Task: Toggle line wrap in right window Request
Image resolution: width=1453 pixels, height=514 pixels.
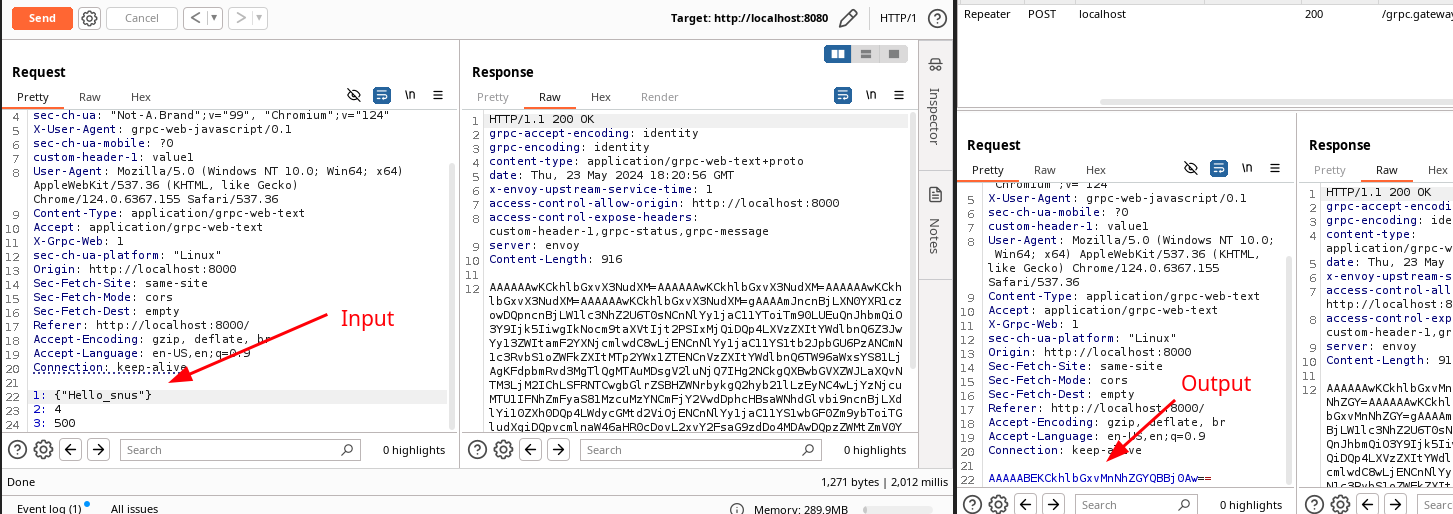Action: click(x=1219, y=168)
